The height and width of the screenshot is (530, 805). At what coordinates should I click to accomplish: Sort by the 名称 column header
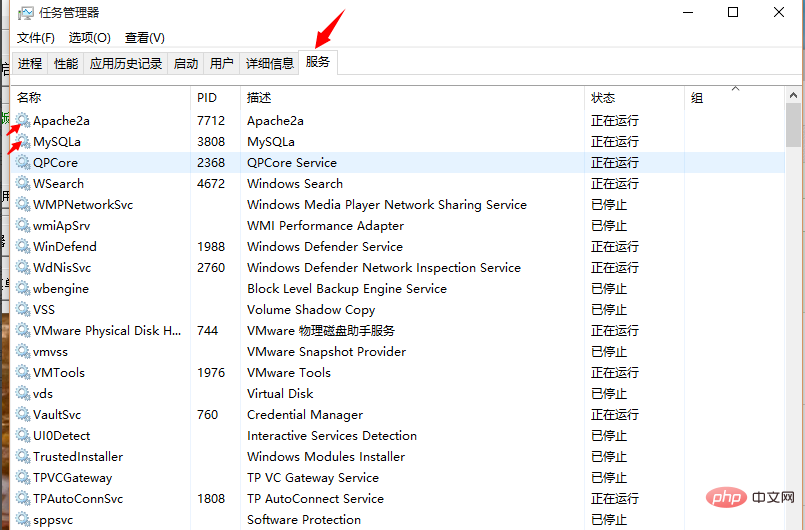point(101,98)
